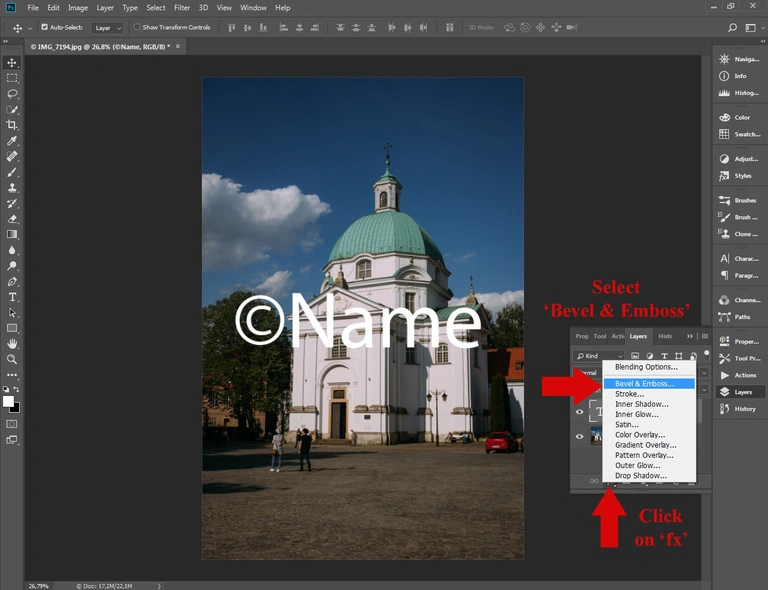Open the Swatches panel button
Viewport: 768px width, 590px height.
point(740,134)
